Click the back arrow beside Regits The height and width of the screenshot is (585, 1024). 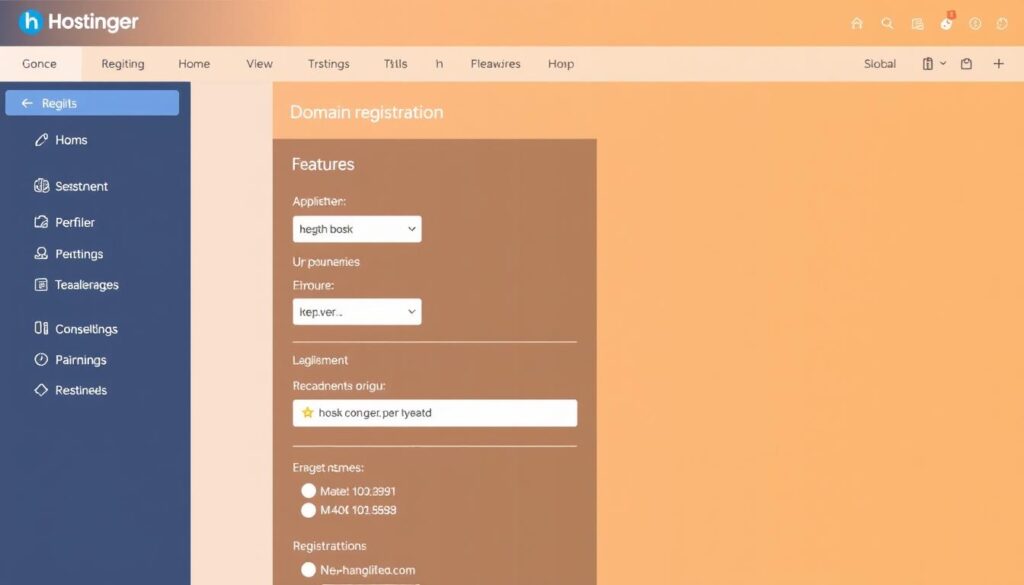[x=30, y=102]
